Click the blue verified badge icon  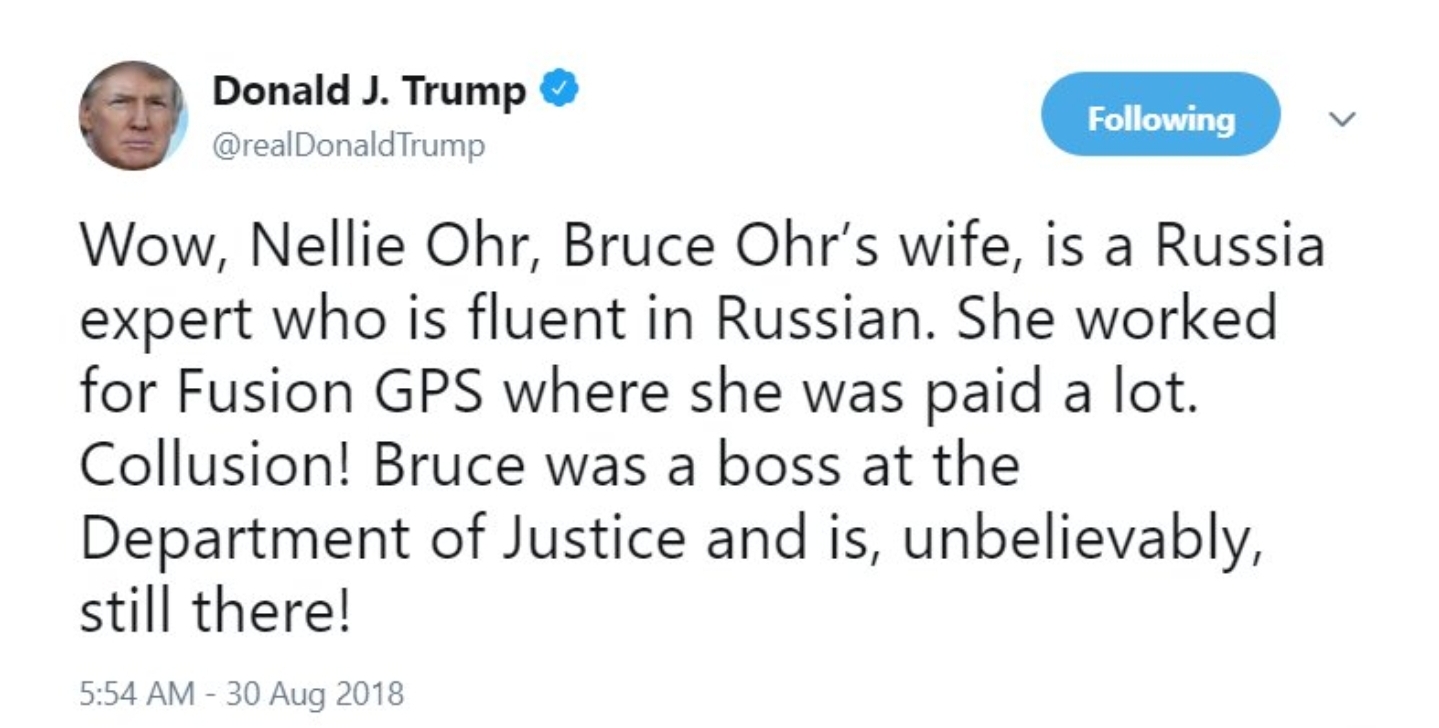[559, 91]
